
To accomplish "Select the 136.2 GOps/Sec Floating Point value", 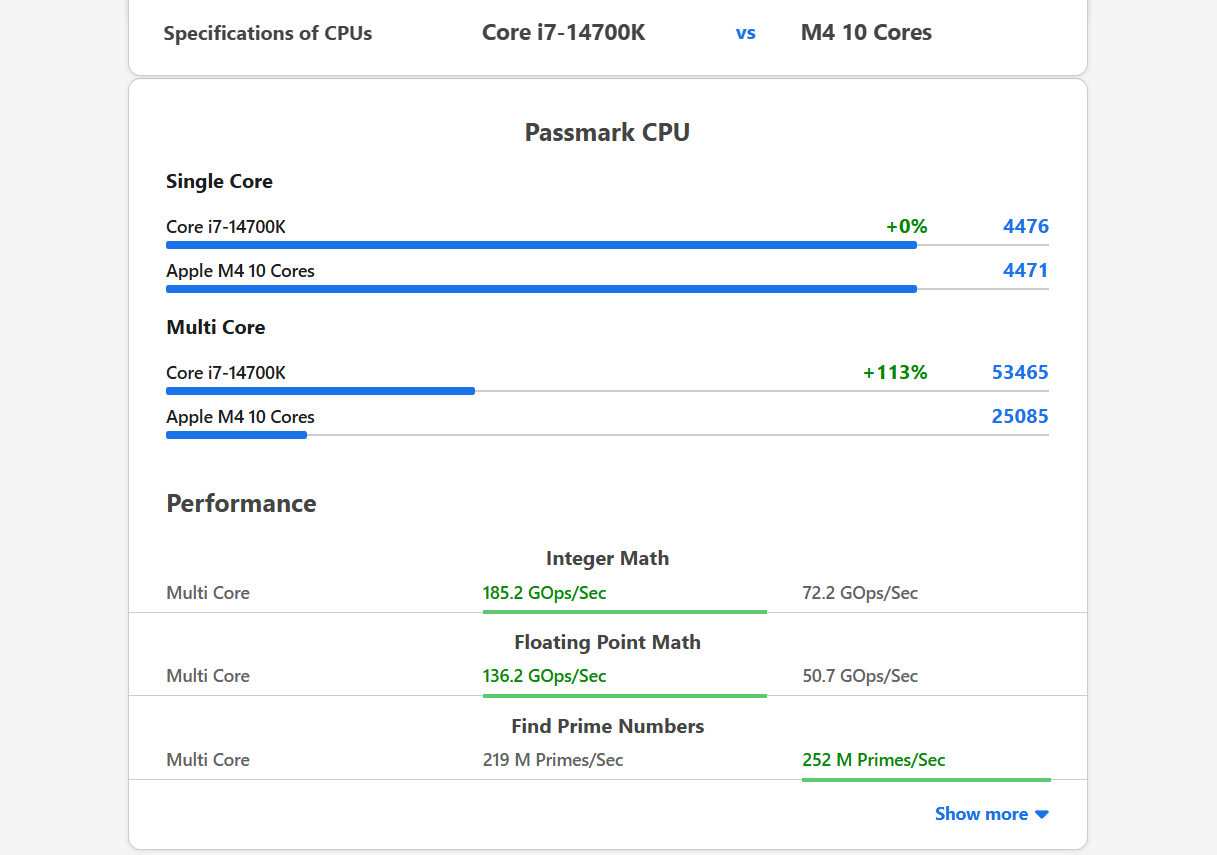I will point(544,676).
